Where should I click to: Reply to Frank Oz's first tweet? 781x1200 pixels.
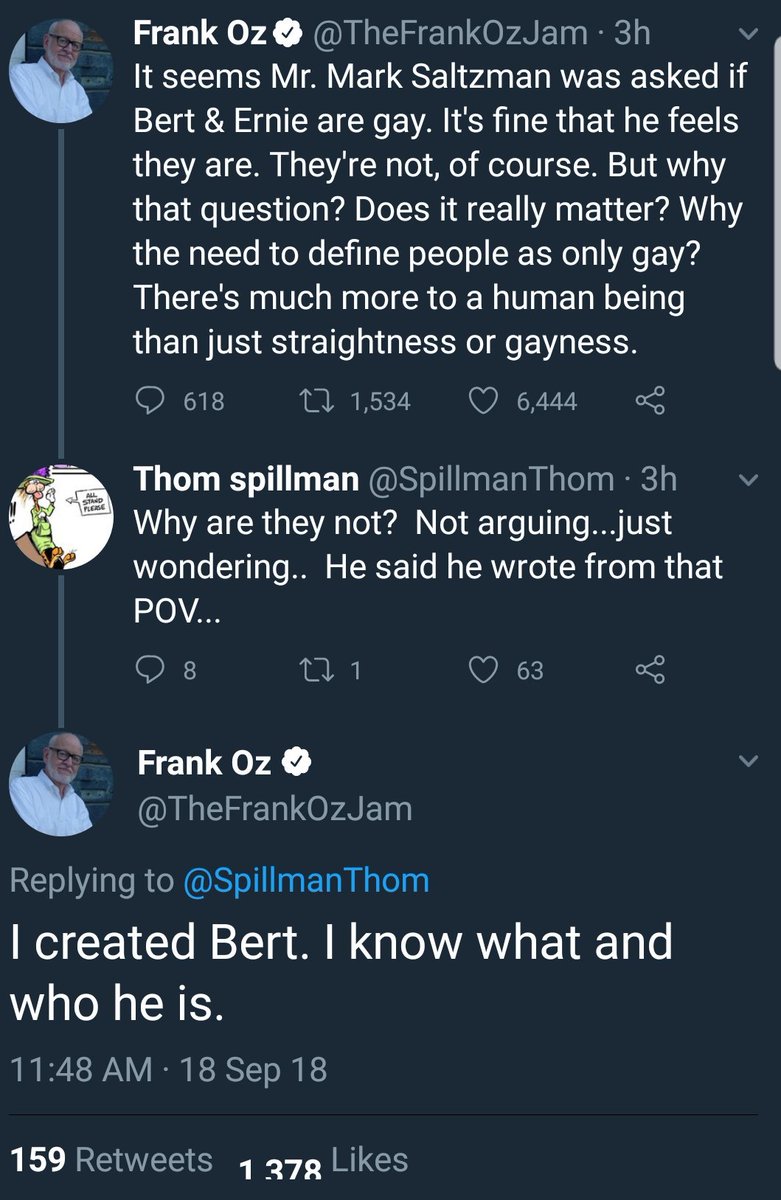point(150,401)
